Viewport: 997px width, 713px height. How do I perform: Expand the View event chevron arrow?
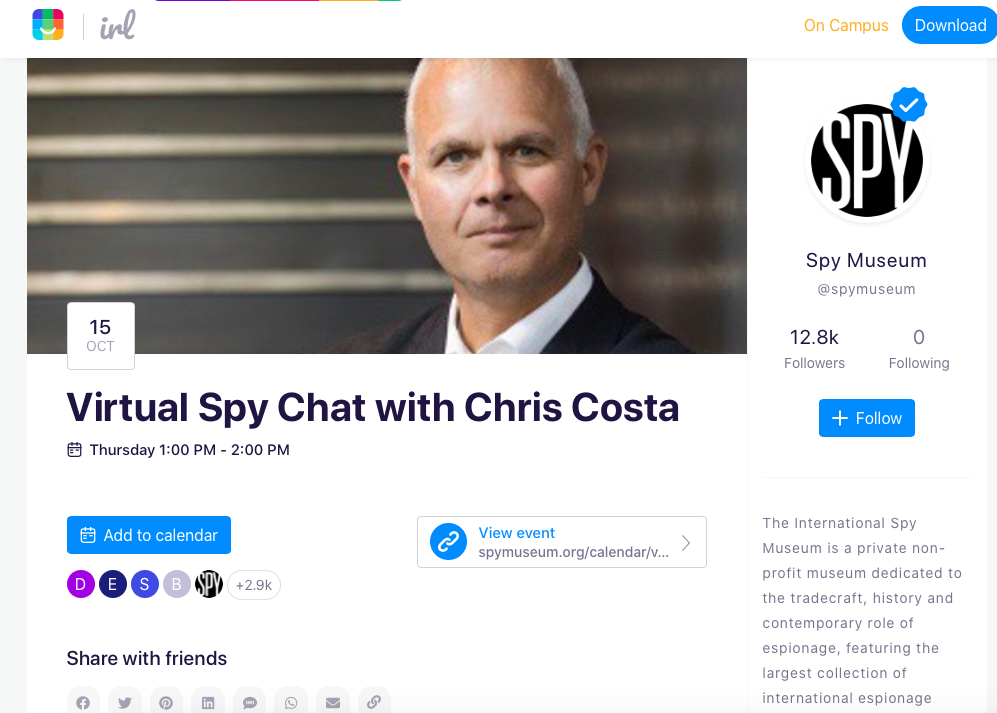(685, 543)
